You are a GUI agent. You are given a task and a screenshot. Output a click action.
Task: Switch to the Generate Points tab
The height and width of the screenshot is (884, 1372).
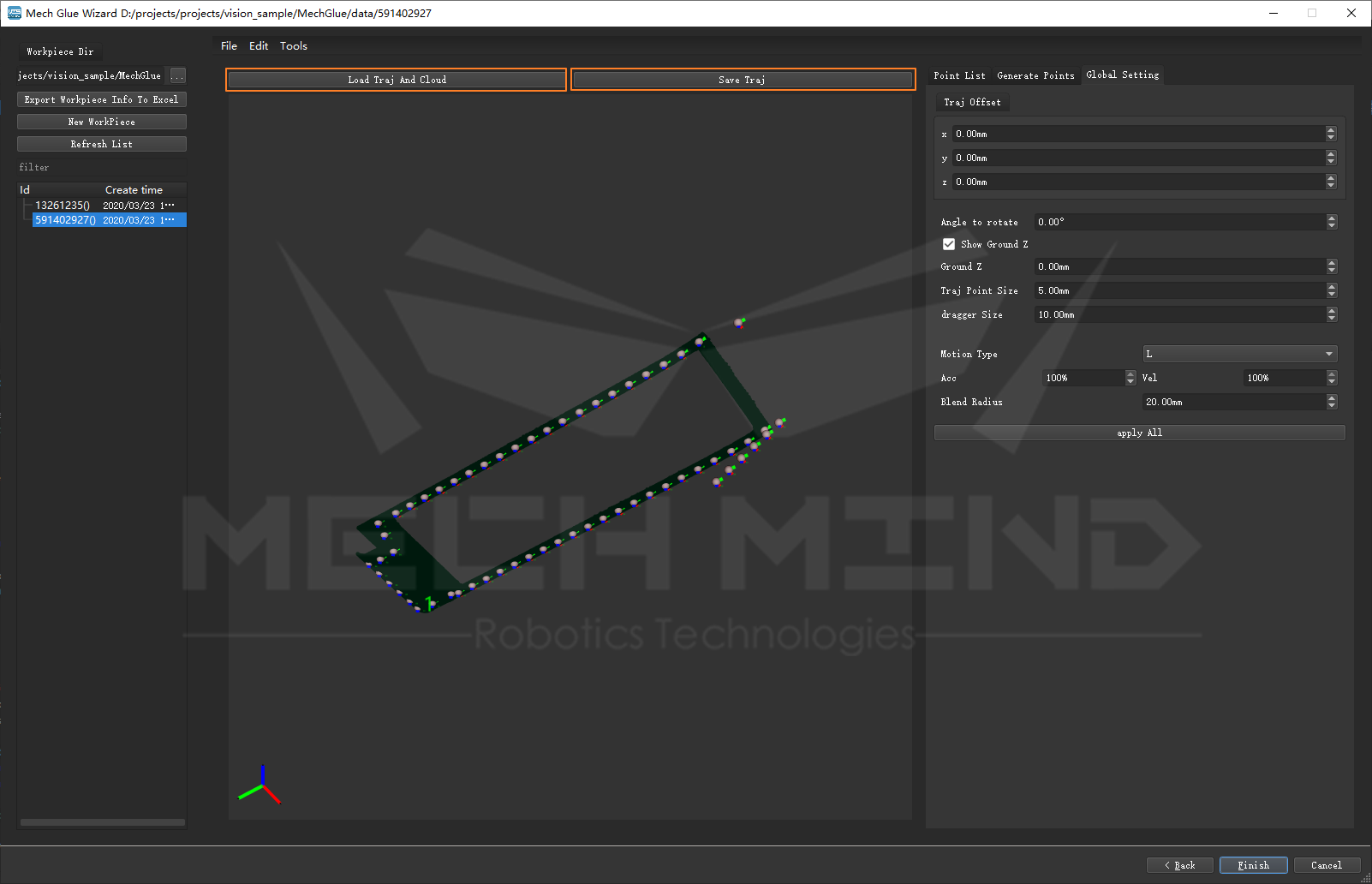pyautogui.click(x=1035, y=75)
